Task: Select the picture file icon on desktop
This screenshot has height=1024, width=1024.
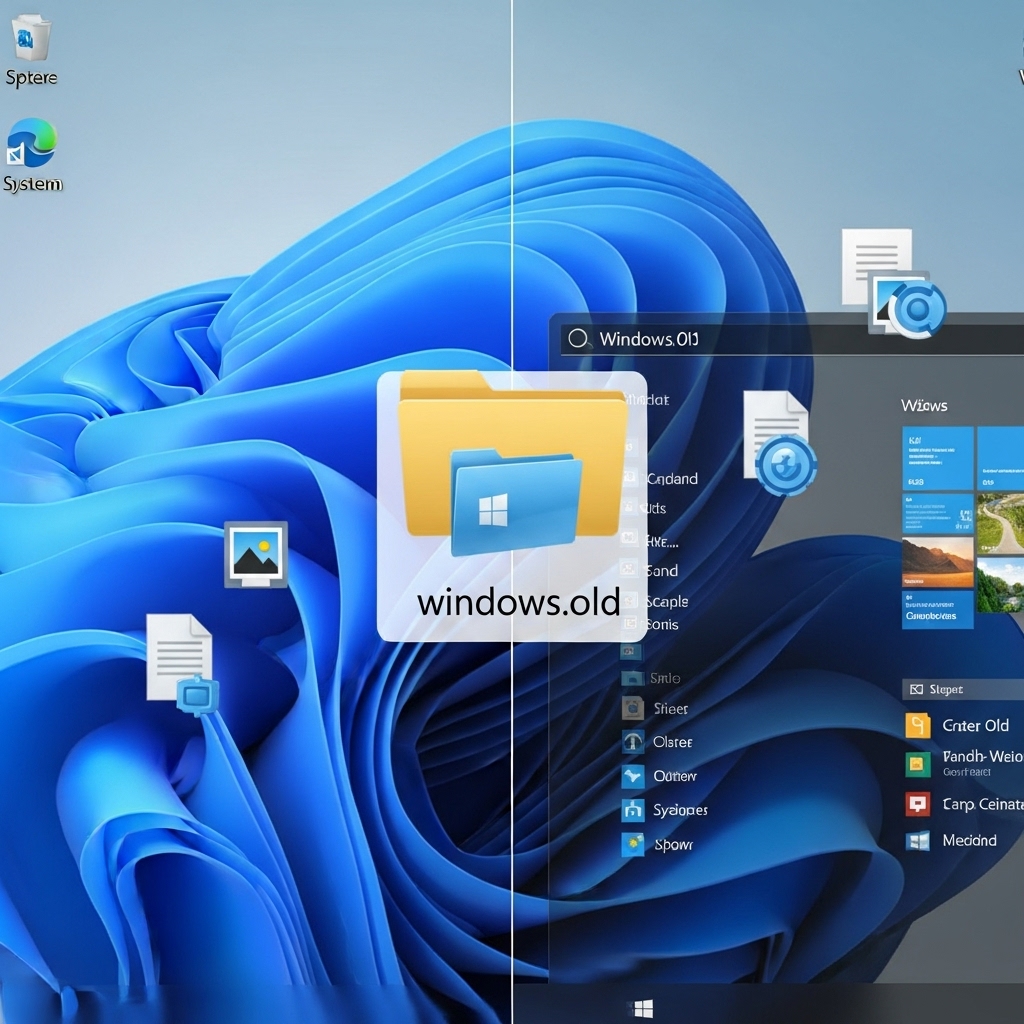Action: pos(256,554)
